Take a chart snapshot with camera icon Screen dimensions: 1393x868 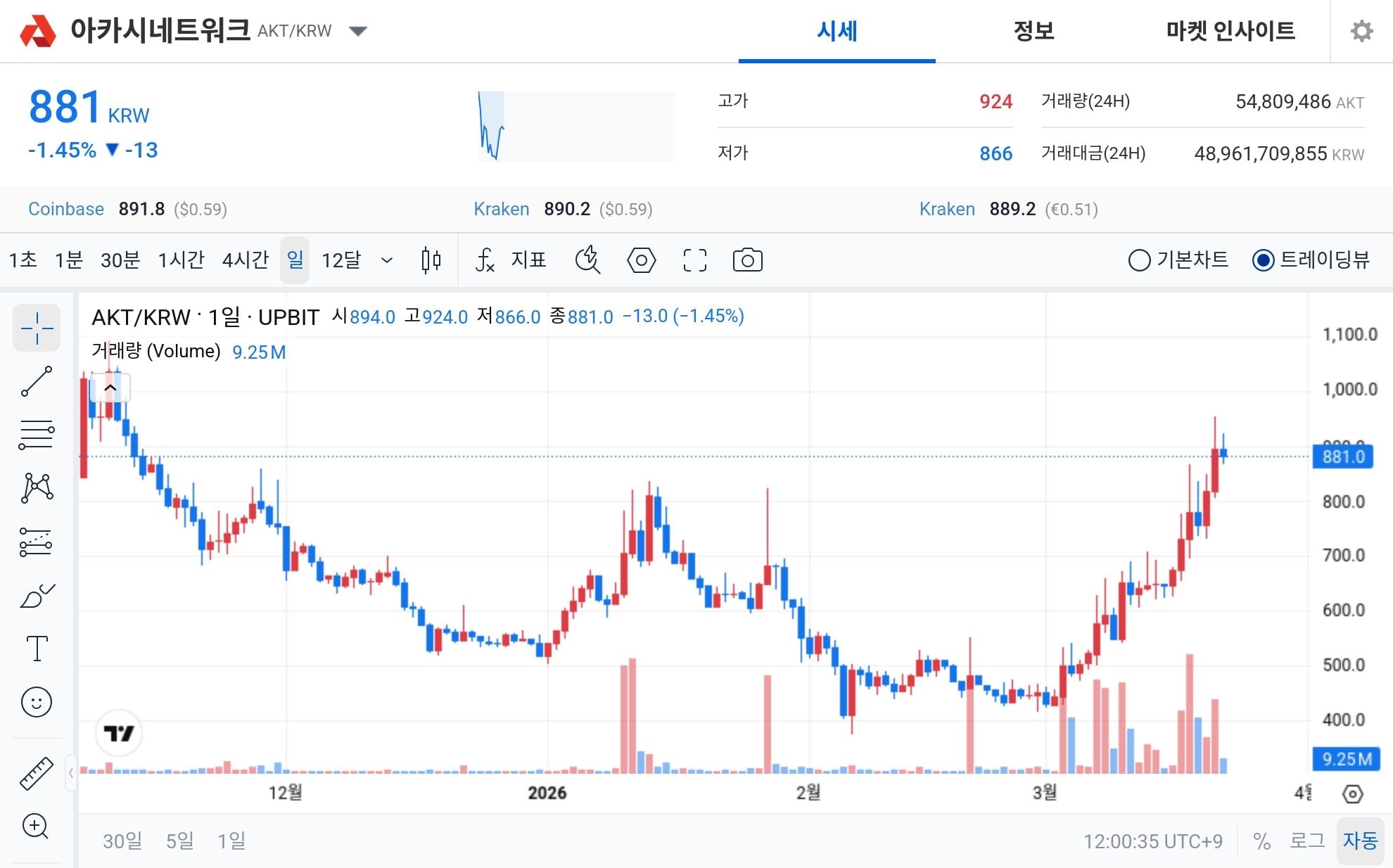747,260
